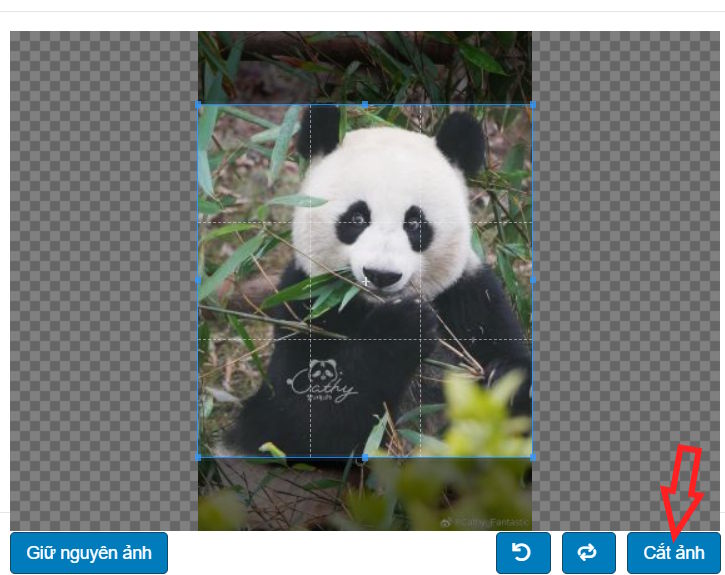Click the bottom-left crop handle
Viewport: 725px width, 575px height.
[198, 457]
